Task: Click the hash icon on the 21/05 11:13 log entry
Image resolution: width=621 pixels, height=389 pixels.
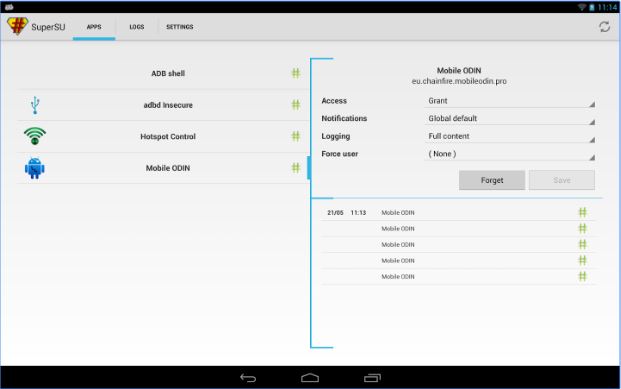Action: (x=582, y=213)
